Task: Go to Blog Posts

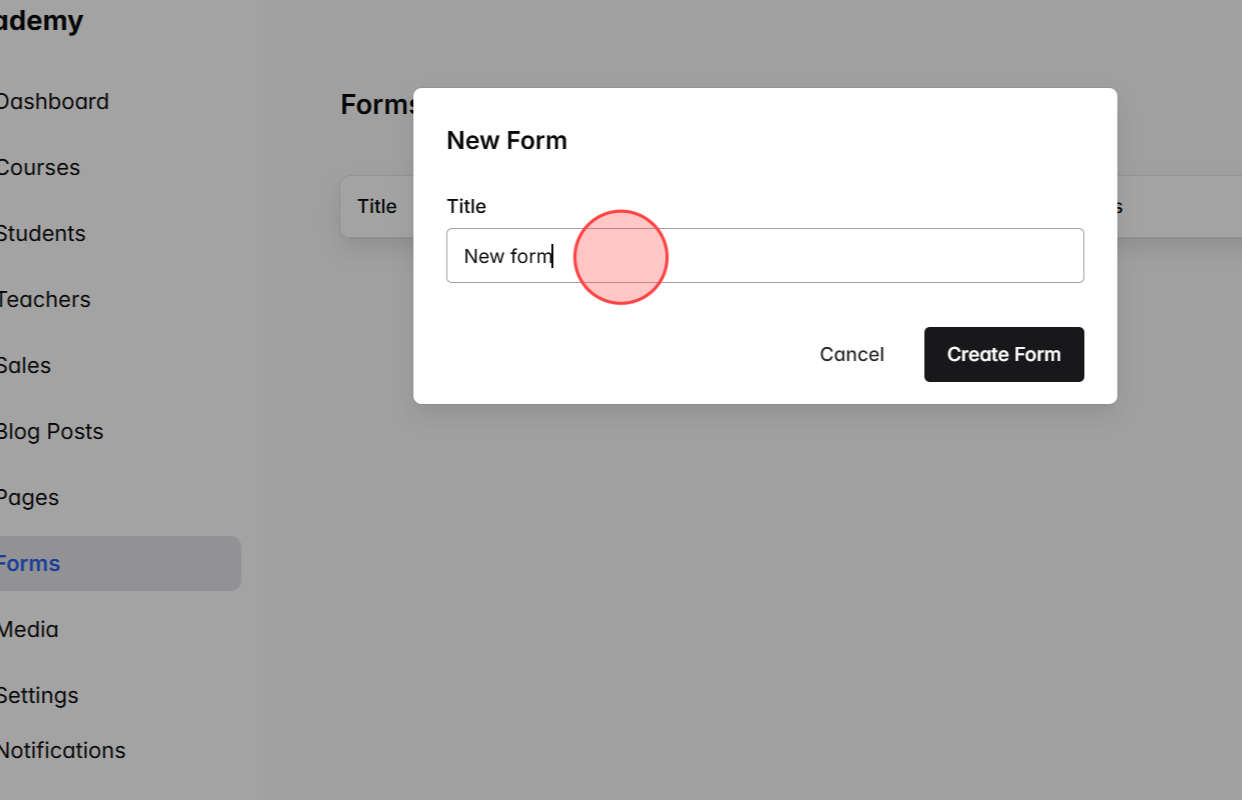Action: [51, 431]
